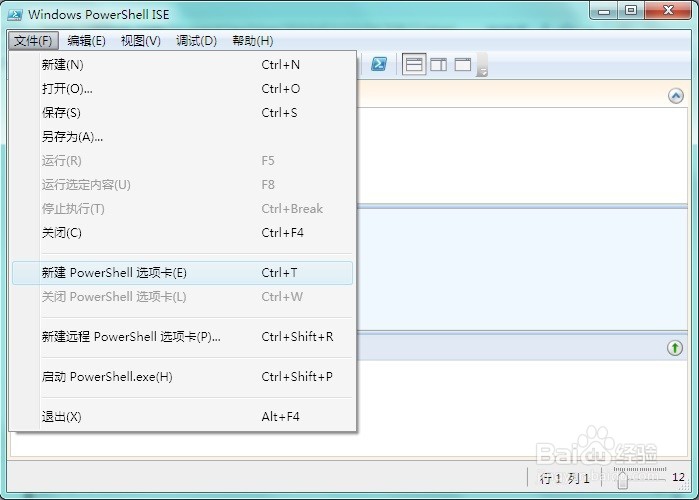Show script pane on right layout icon
Image resolution: width=699 pixels, height=500 pixels.
pyautogui.click(x=439, y=65)
